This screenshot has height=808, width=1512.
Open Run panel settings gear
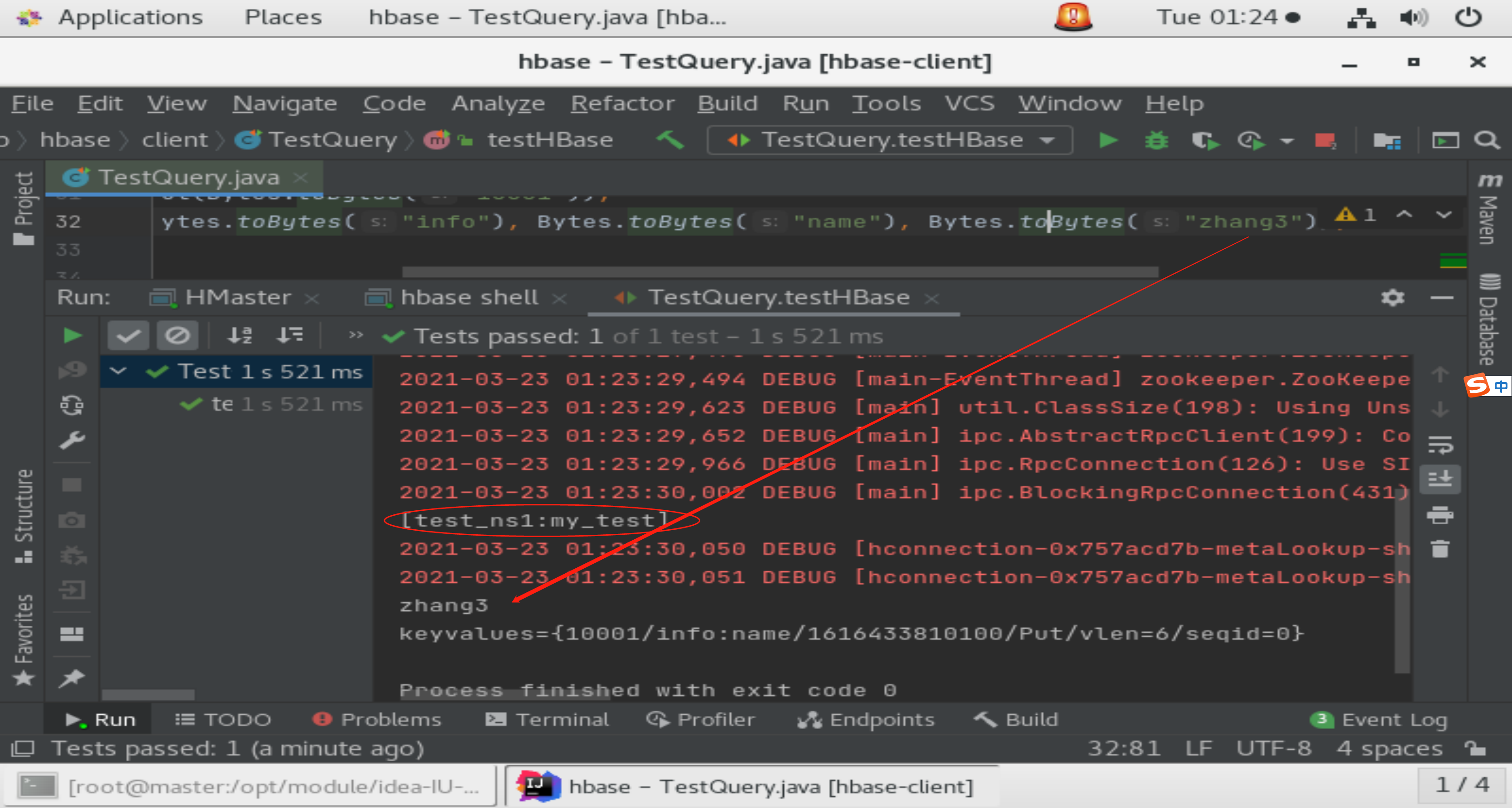tap(1392, 298)
